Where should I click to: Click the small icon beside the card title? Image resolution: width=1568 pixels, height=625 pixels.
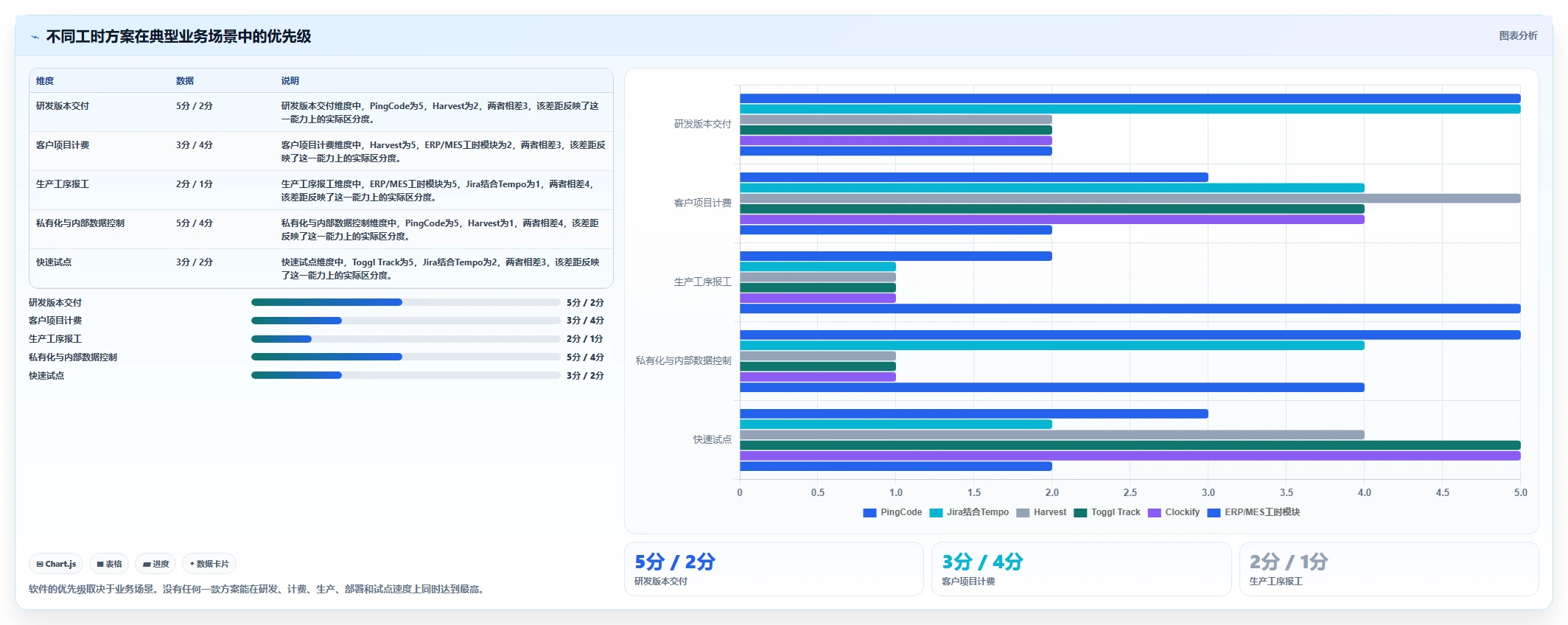pos(35,37)
